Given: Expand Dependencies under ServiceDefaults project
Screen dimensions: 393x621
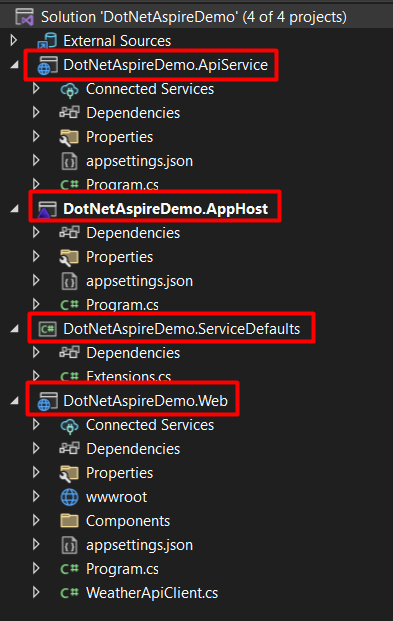Looking at the screenshot, I should [36, 352].
